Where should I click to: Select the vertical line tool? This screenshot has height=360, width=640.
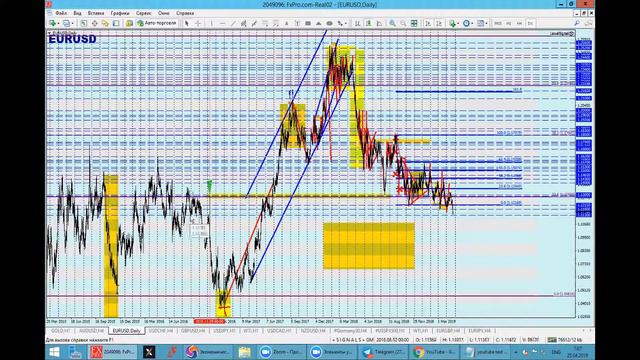(x=211, y=23)
